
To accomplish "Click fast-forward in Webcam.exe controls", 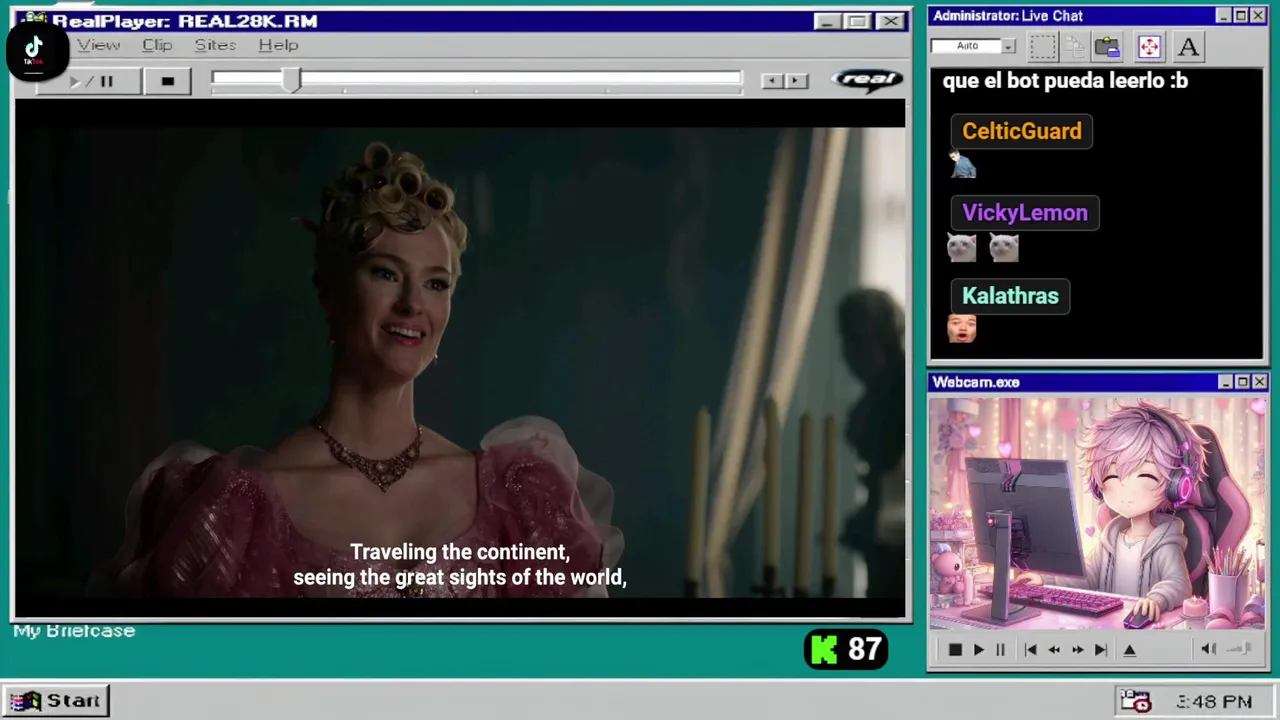I will tap(1077, 650).
